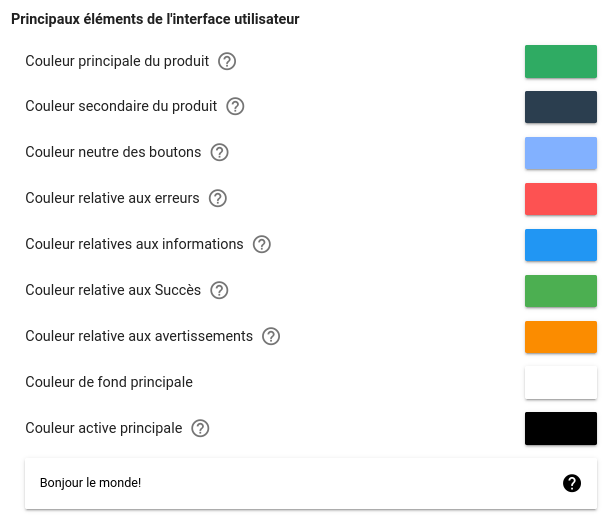The width and height of the screenshot is (608, 520).
Task: Open the green primary product color swatch
Action: [561, 61]
